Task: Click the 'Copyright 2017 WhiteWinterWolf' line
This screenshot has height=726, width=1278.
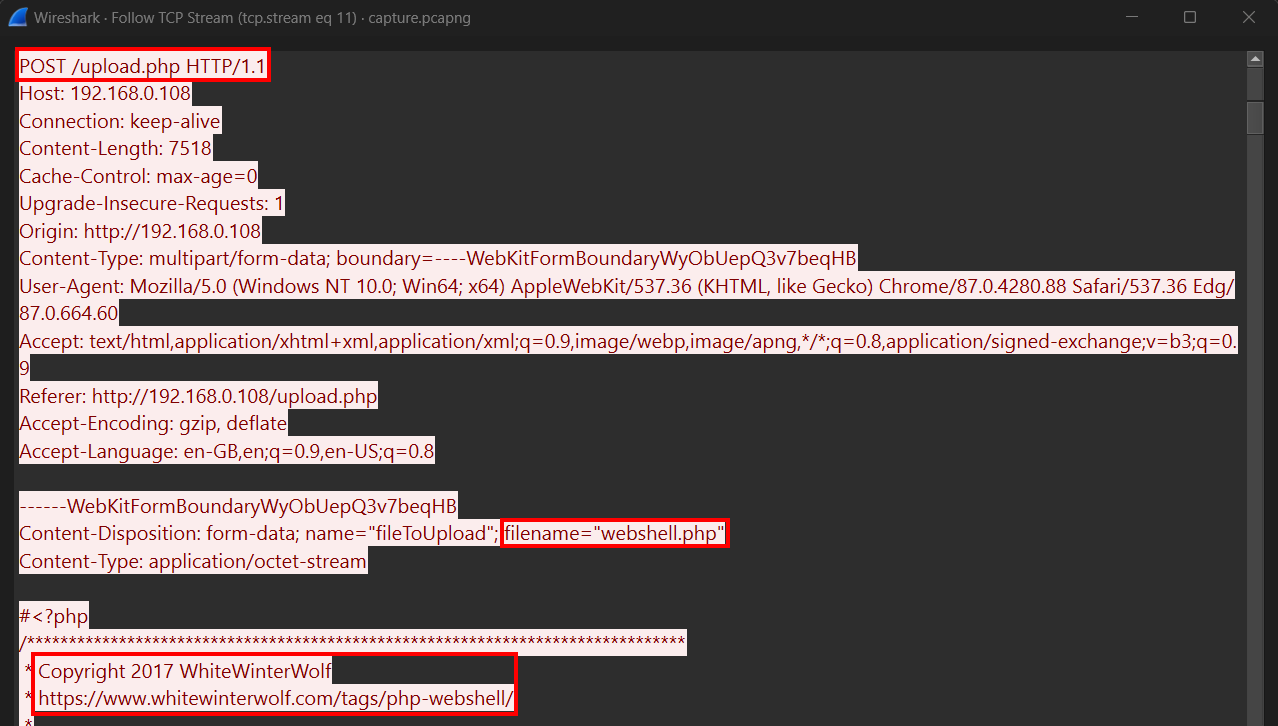Action: point(185,671)
